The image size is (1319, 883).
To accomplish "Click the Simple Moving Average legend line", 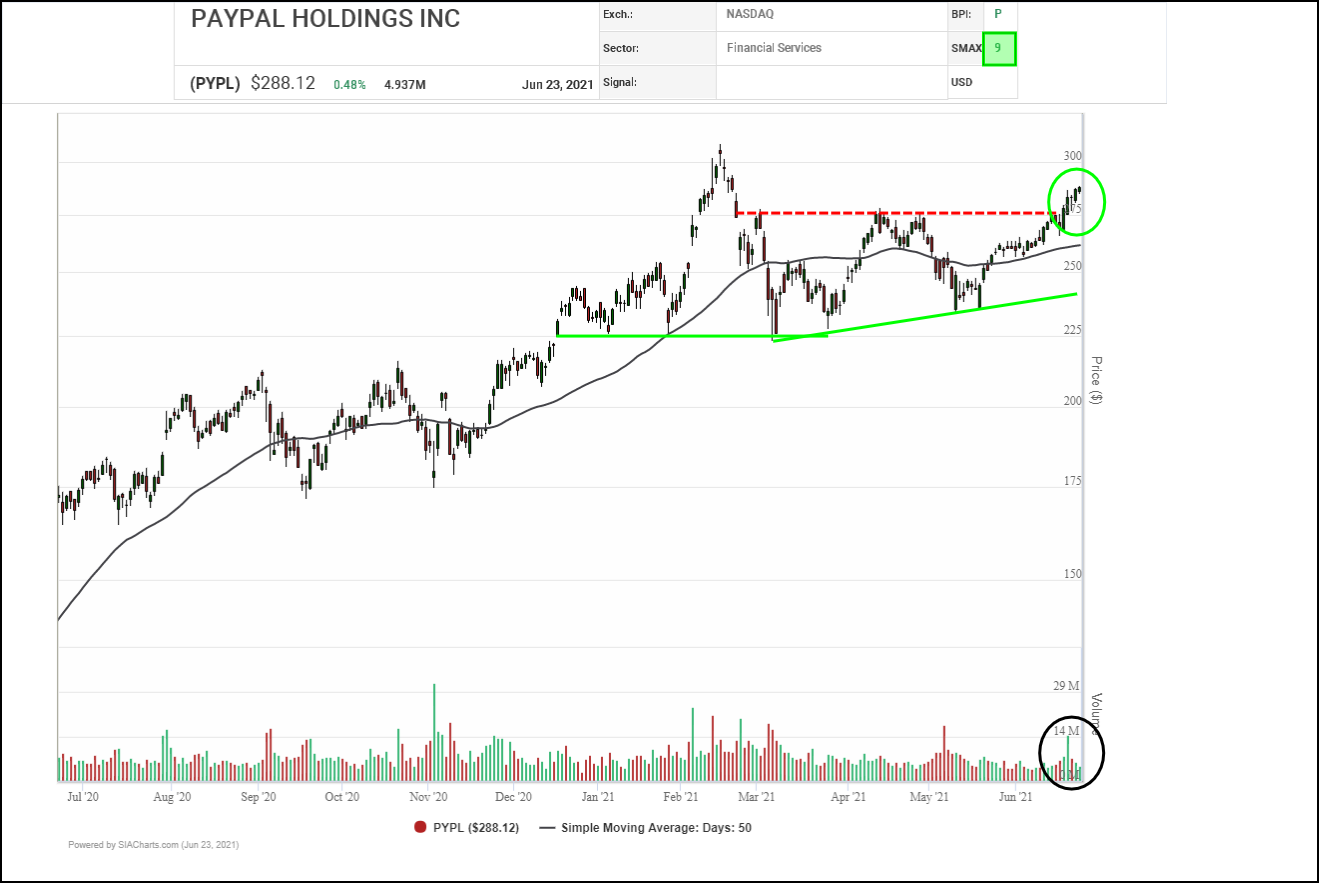I will (x=548, y=828).
